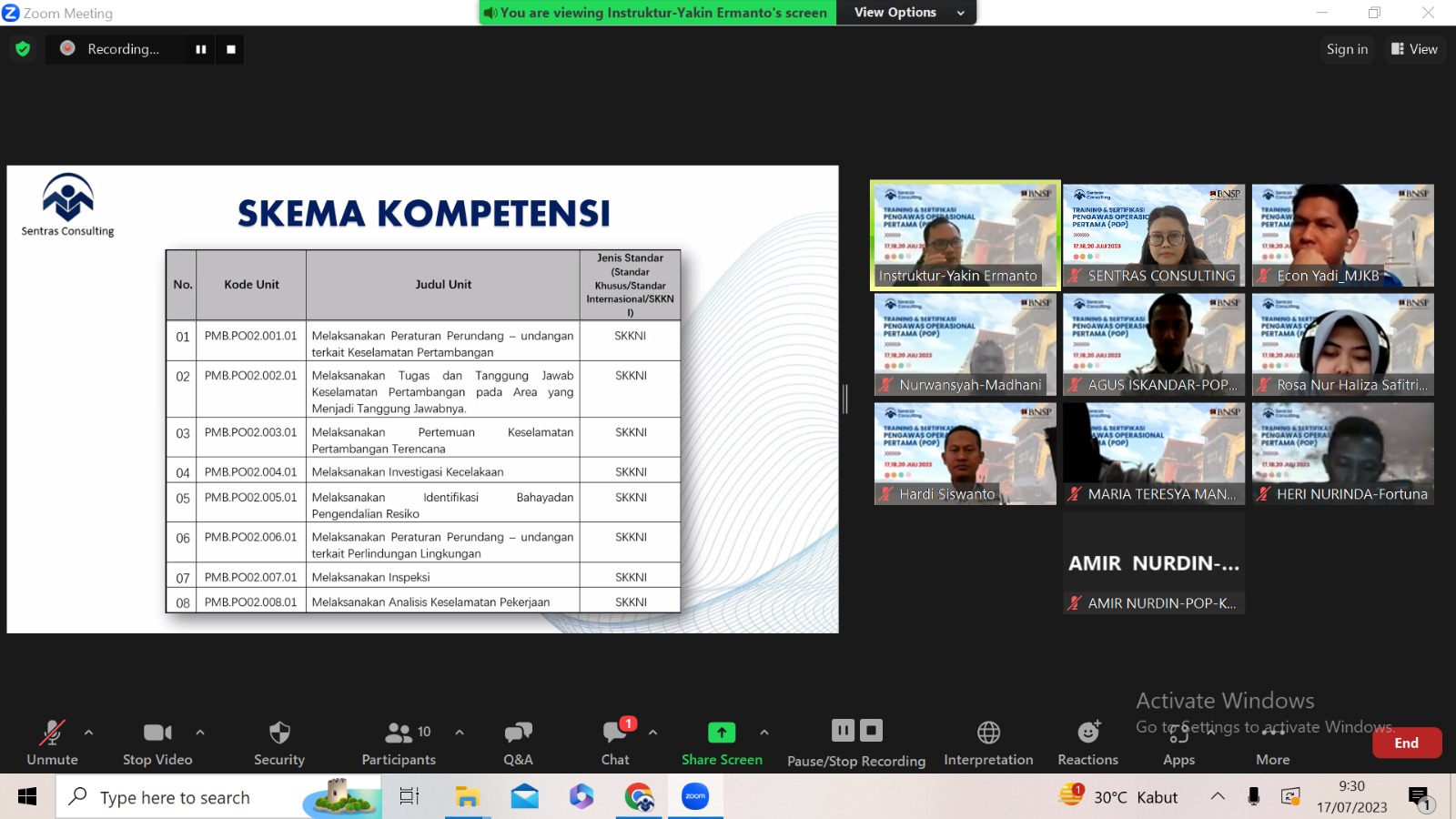Viewport: 1456px width, 819px height.
Task: Open the Reactions emoji icon
Action: (x=1087, y=732)
